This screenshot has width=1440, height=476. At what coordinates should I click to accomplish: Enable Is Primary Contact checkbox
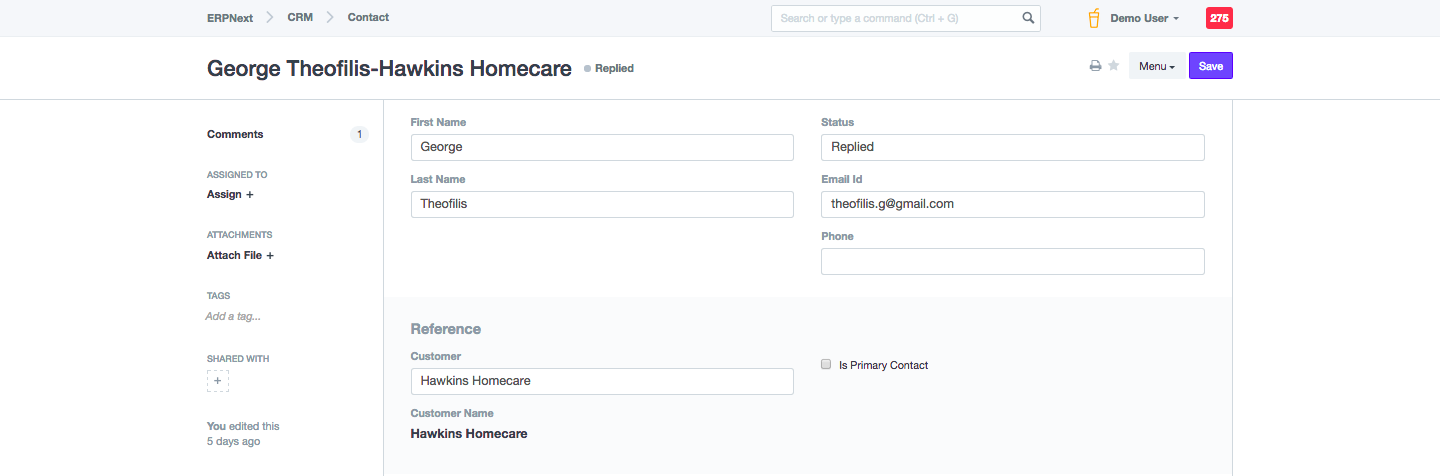pyautogui.click(x=826, y=365)
